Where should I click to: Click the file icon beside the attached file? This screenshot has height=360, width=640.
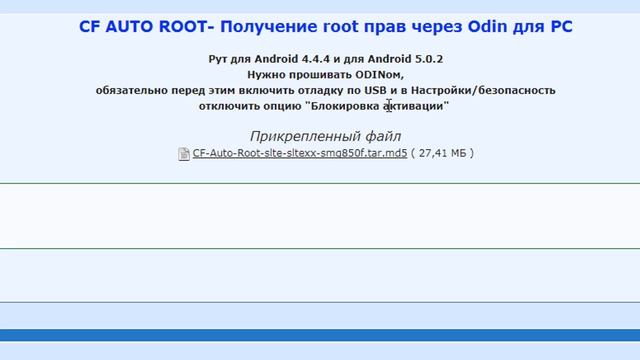(x=184, y=154)
